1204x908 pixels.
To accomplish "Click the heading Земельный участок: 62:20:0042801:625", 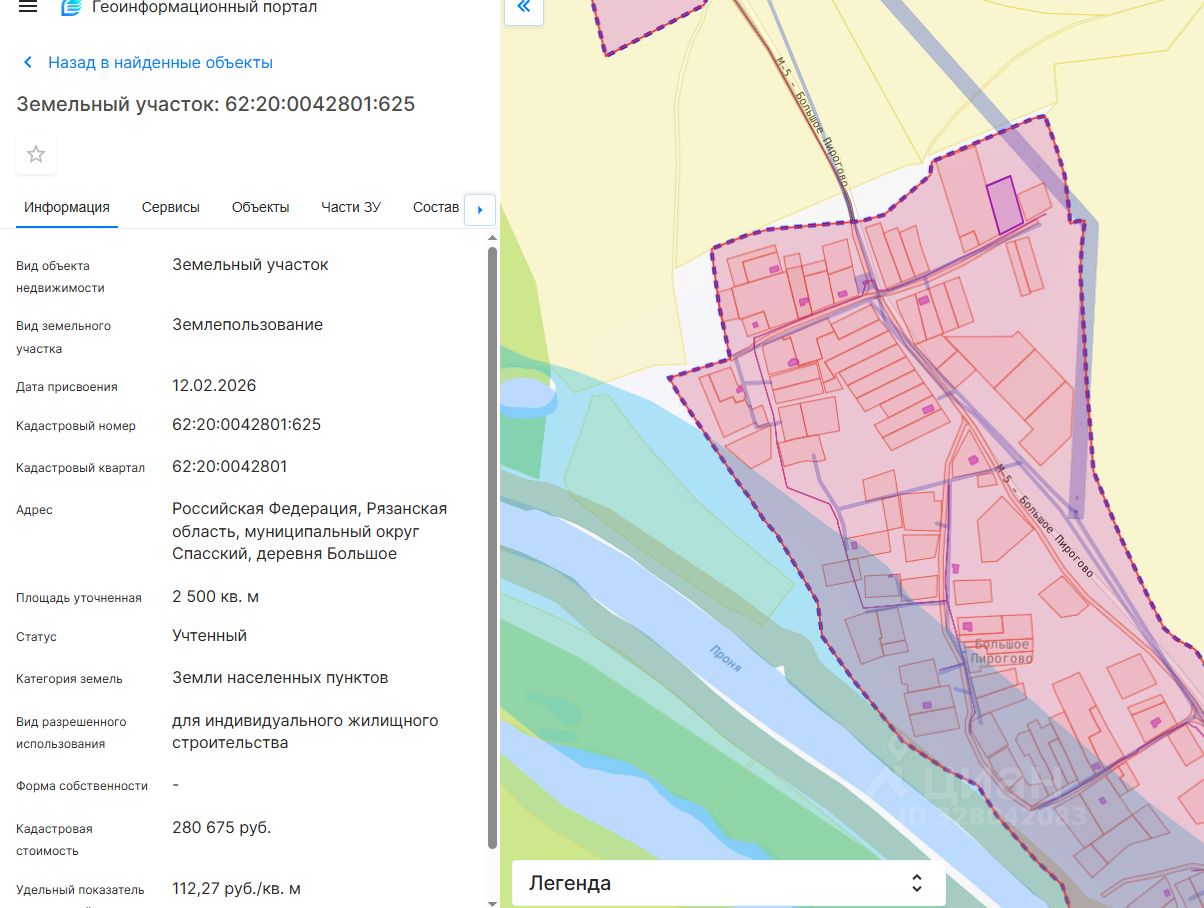I will tap(216, 104).
